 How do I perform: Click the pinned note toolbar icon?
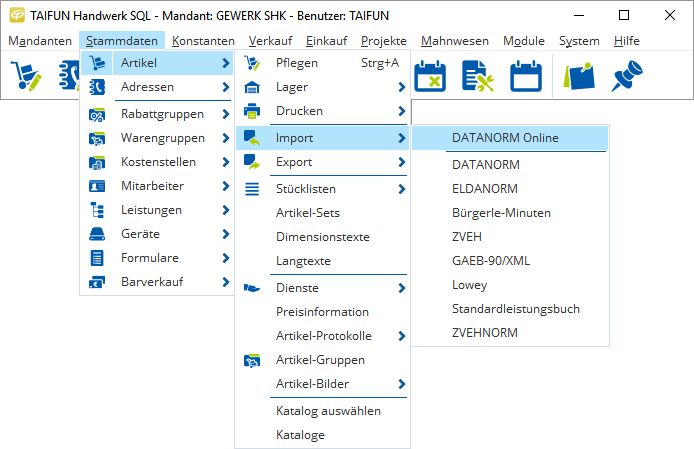pyautogui.click(x=578, y=76)
